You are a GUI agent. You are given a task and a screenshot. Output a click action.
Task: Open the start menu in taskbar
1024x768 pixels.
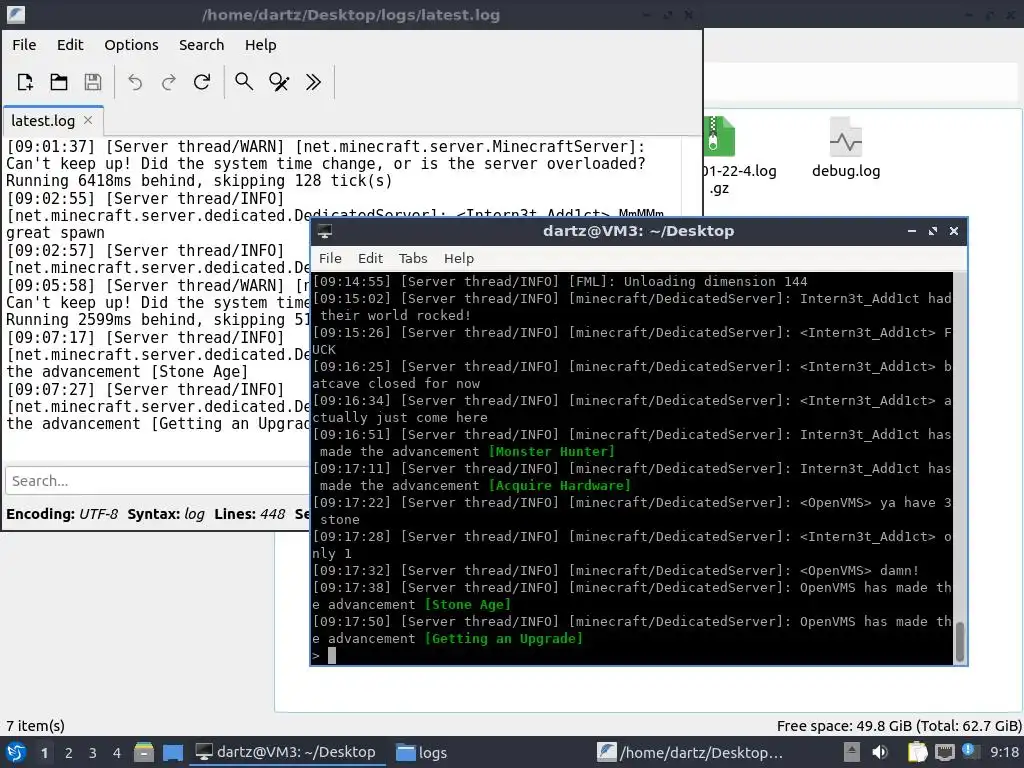16,752
